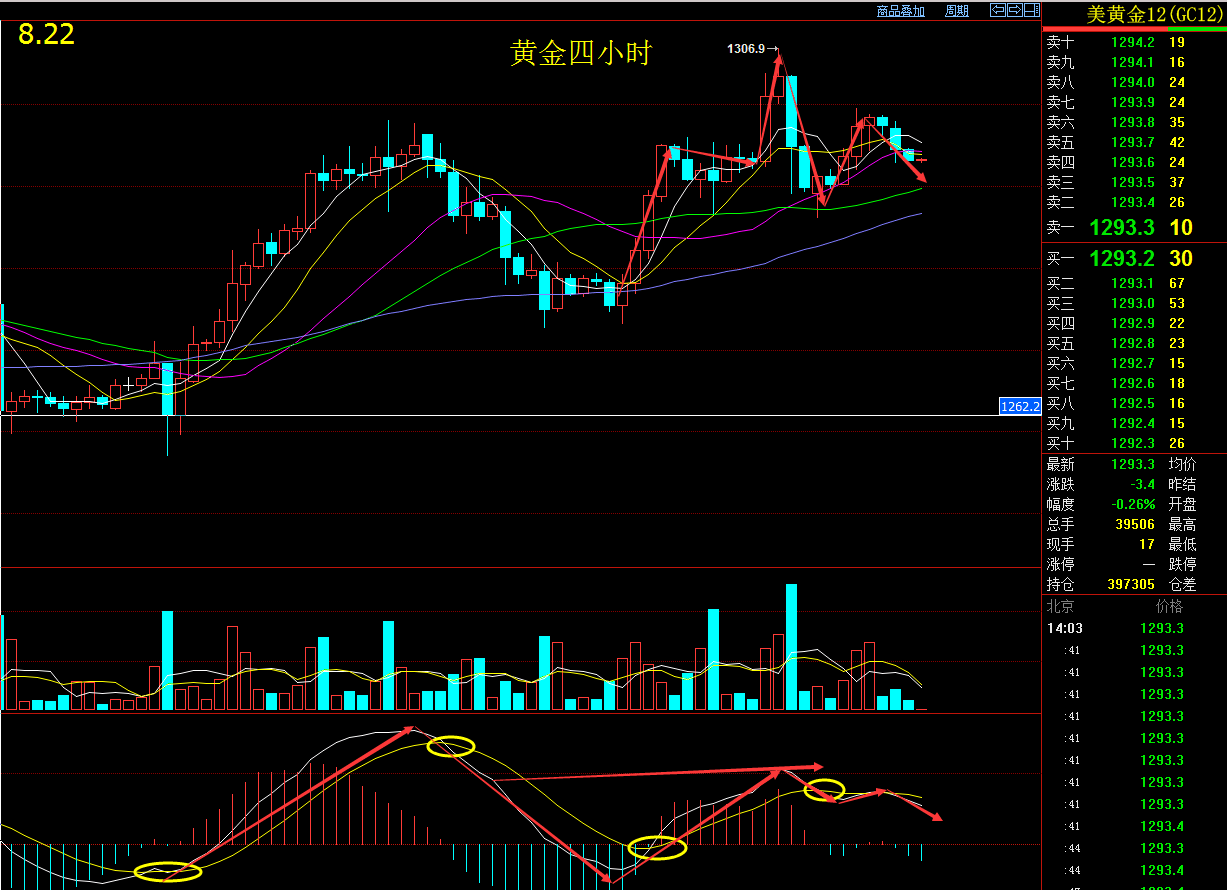Click the 卖一 1293.3 ask row
1227x890 pixels.
[1134, 228]
